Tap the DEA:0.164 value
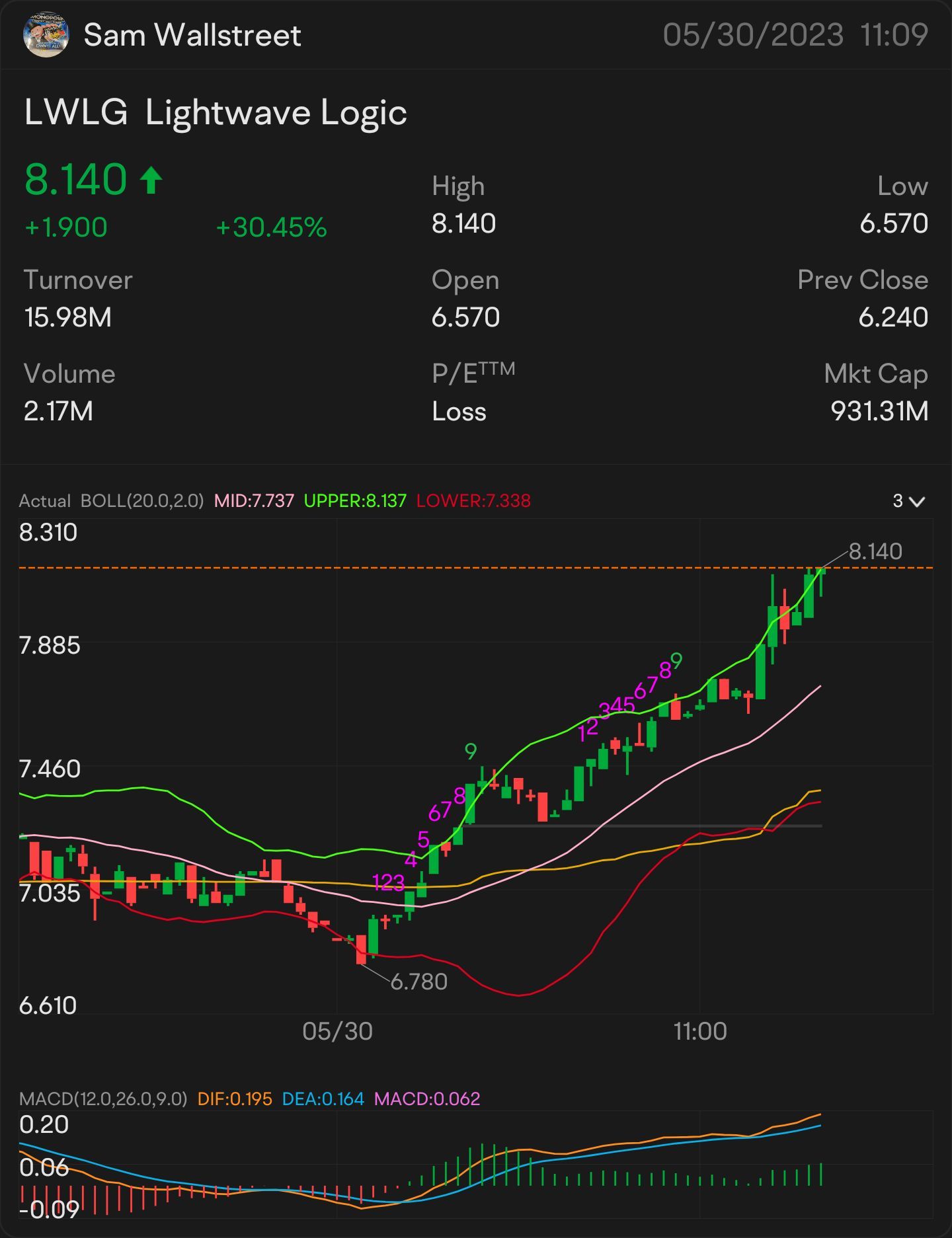 [x=323, y=1099]
